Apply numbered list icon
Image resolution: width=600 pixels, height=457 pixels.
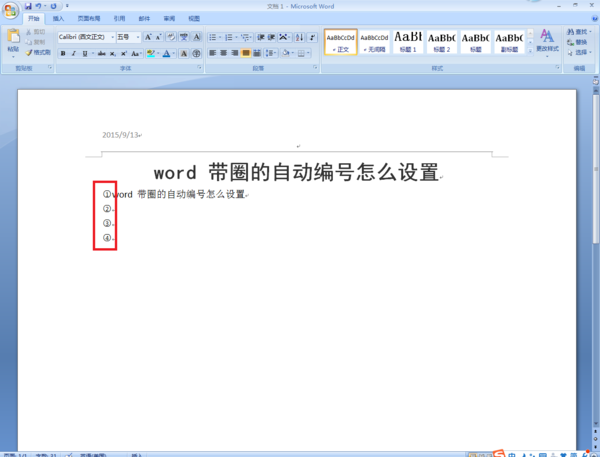coord(228,37)
